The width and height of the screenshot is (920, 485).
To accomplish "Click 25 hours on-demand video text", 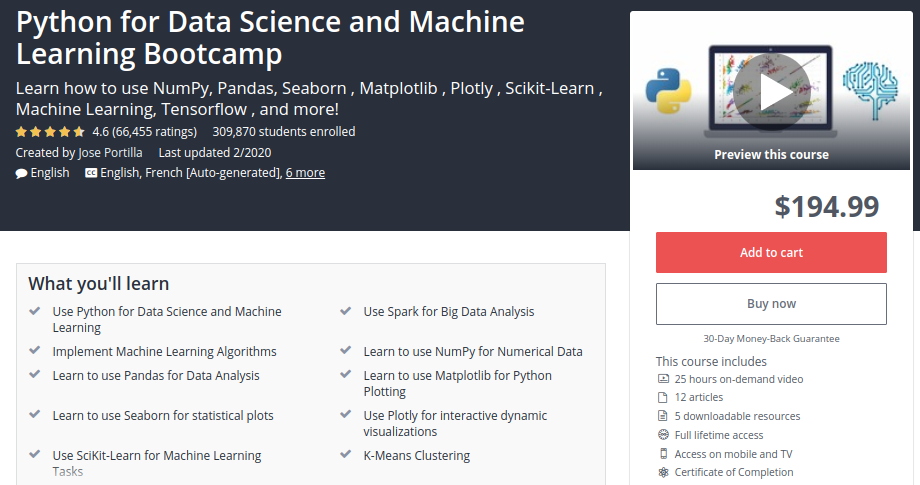I will coord(739,379).
